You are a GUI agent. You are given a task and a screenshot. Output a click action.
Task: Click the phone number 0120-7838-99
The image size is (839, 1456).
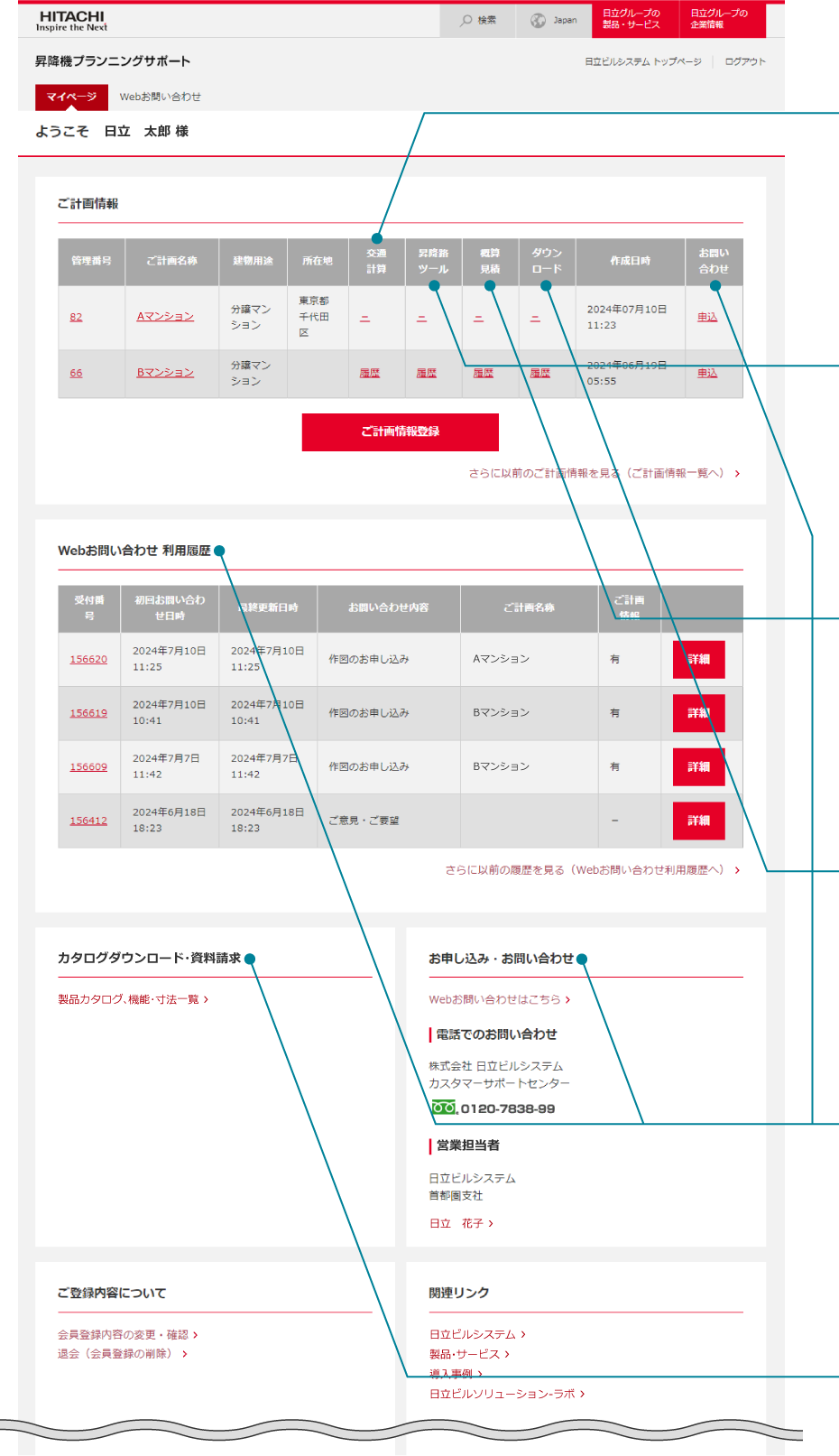(x=508, y=1108)
